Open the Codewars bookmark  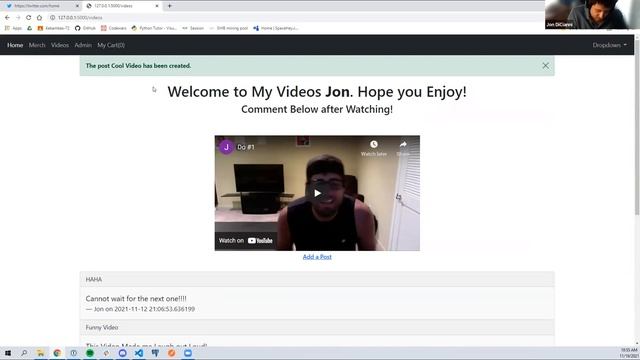pyautogui.click(x=114, y=28)
